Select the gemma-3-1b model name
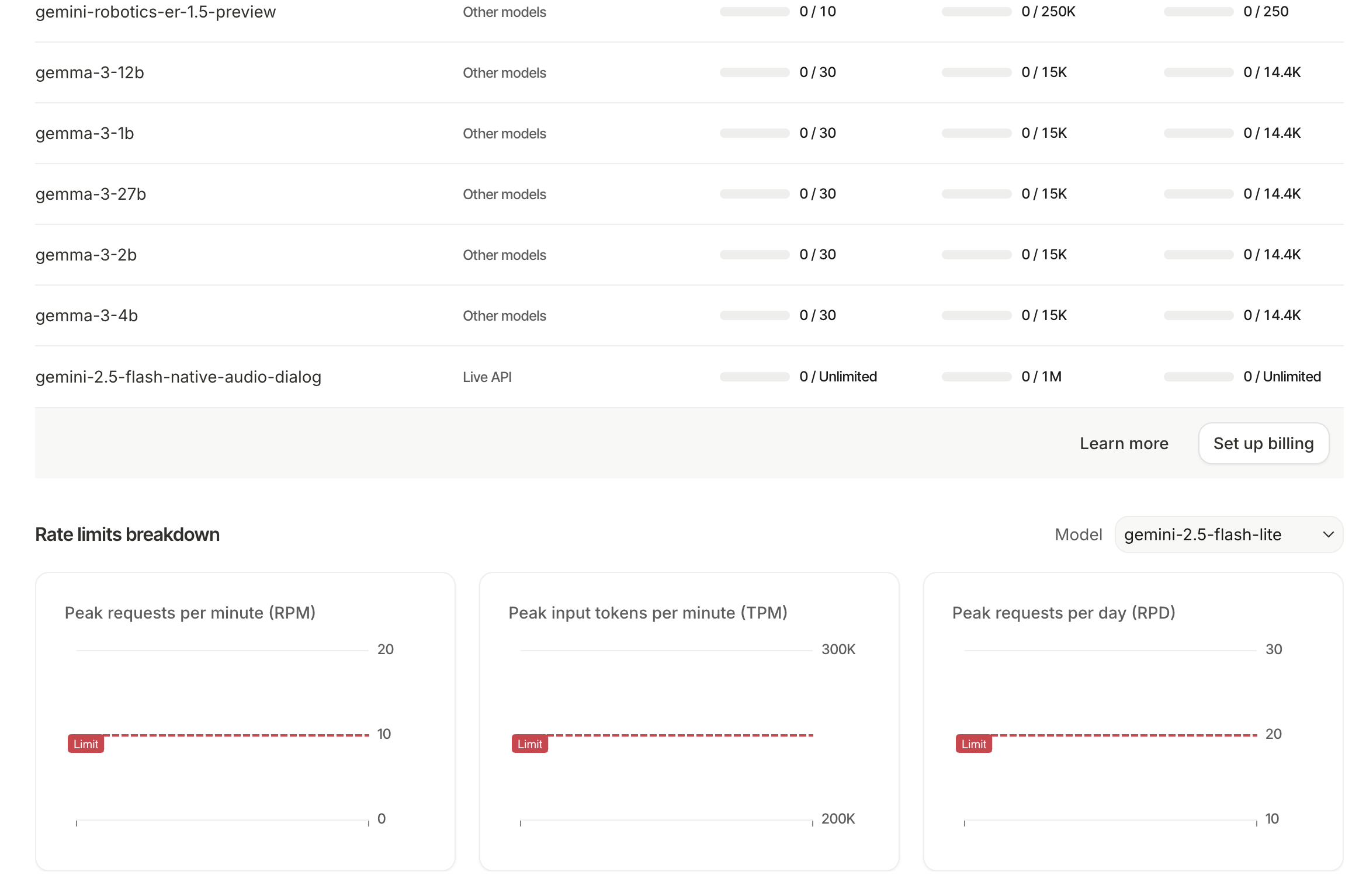This screenshot has width=1366, height=896. coord(85,133)
